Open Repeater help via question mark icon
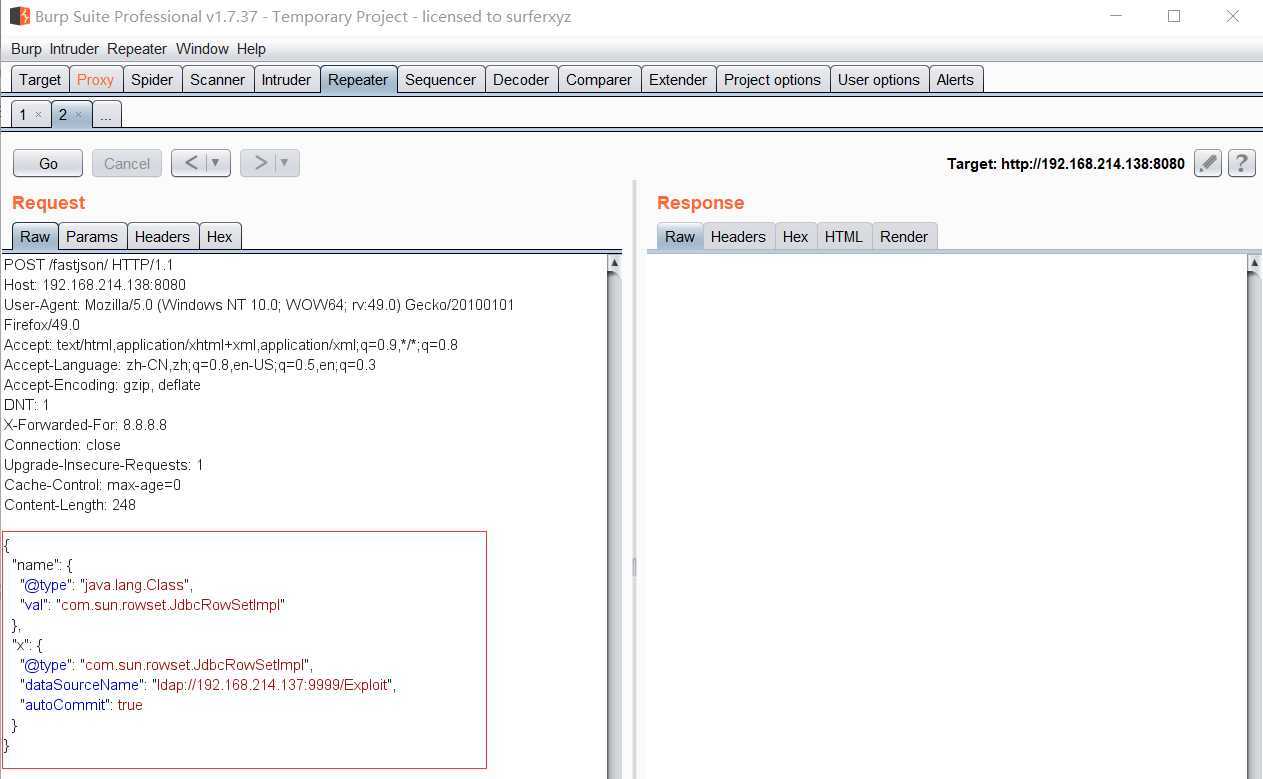 [x=1241, y=163]
